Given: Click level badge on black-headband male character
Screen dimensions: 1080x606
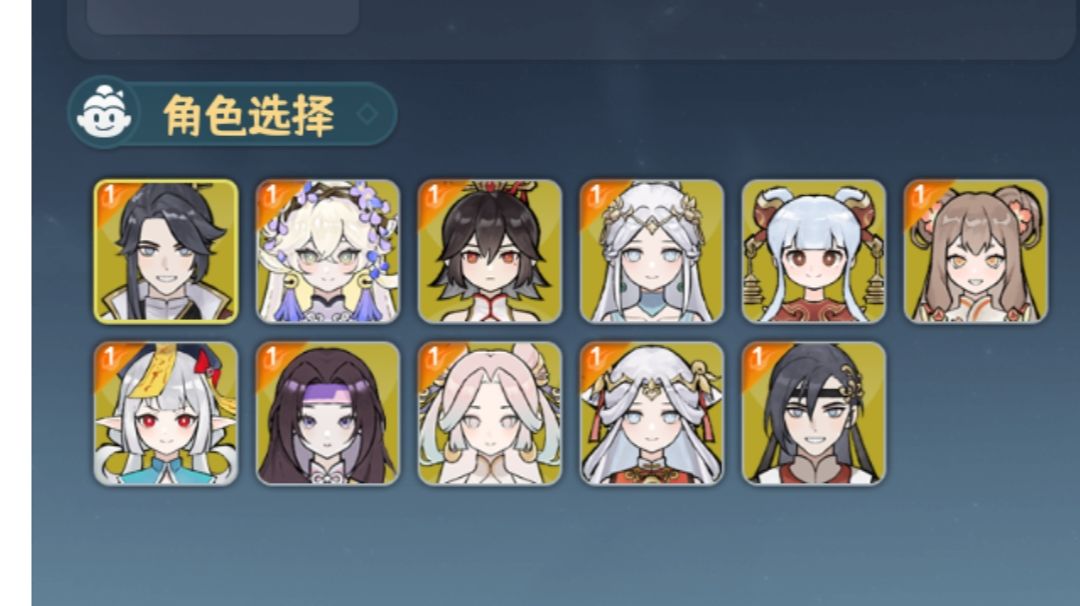Looking at the screenshot, I should point(758,358).
